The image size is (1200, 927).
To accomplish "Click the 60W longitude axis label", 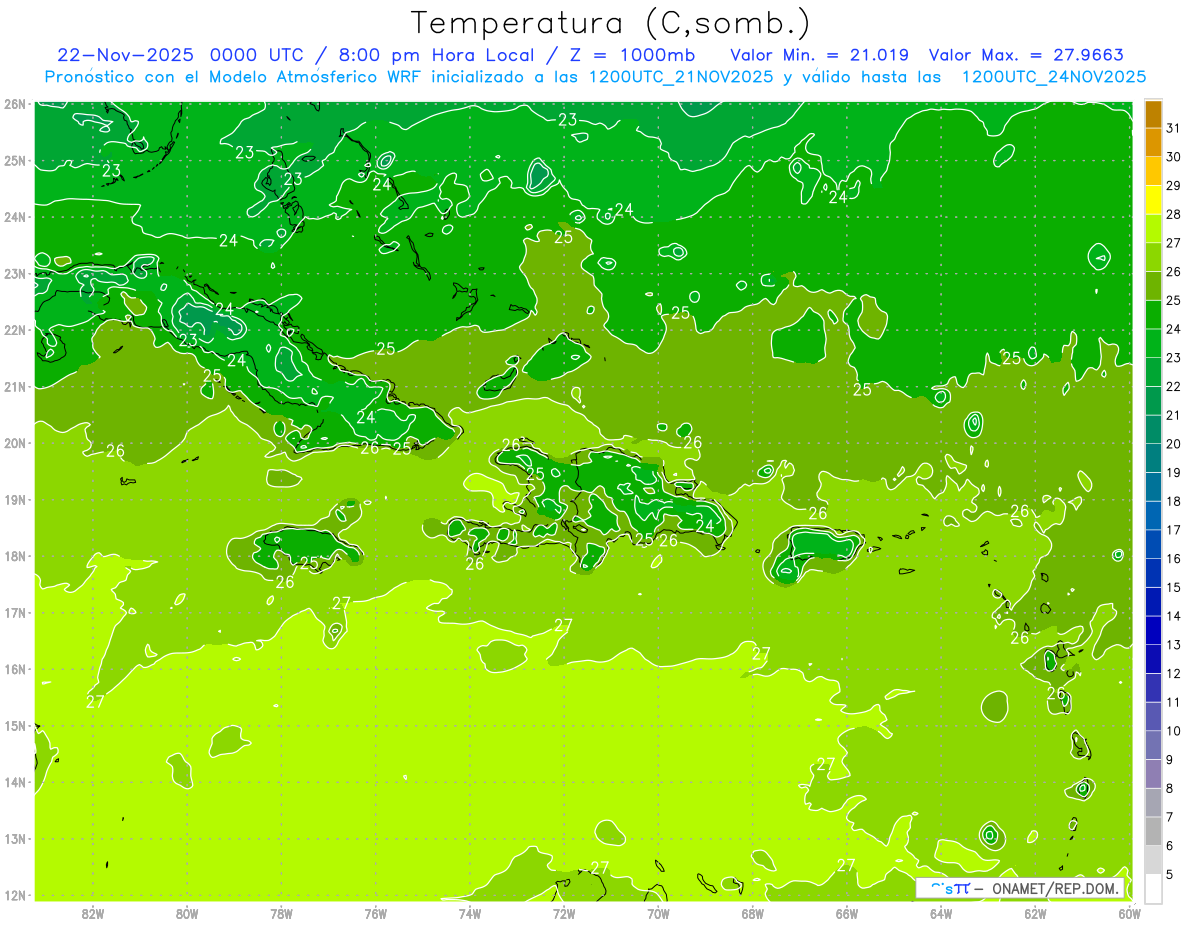I will pyautogui.click(x=1130, y=913).
